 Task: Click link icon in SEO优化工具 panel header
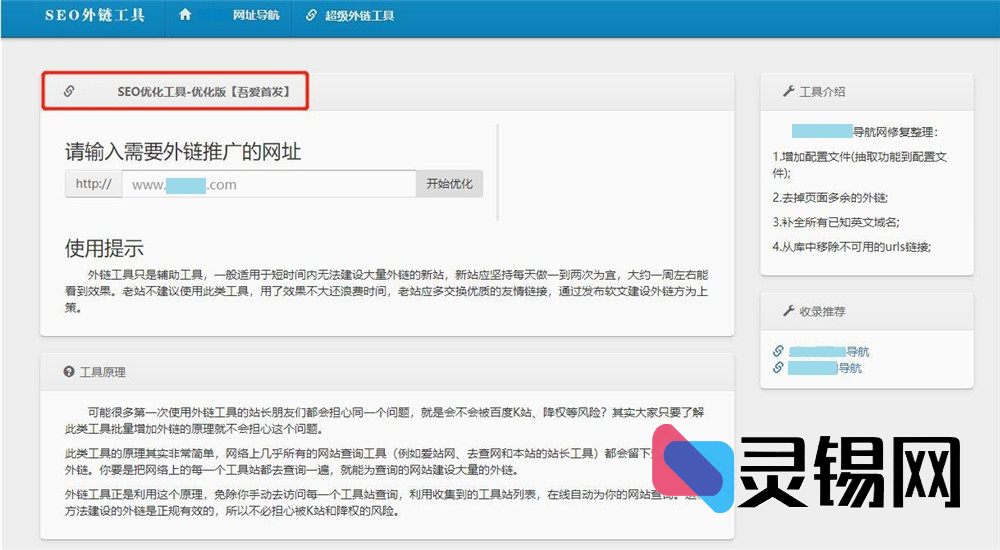pyautogui.click(x=69, y=91)
